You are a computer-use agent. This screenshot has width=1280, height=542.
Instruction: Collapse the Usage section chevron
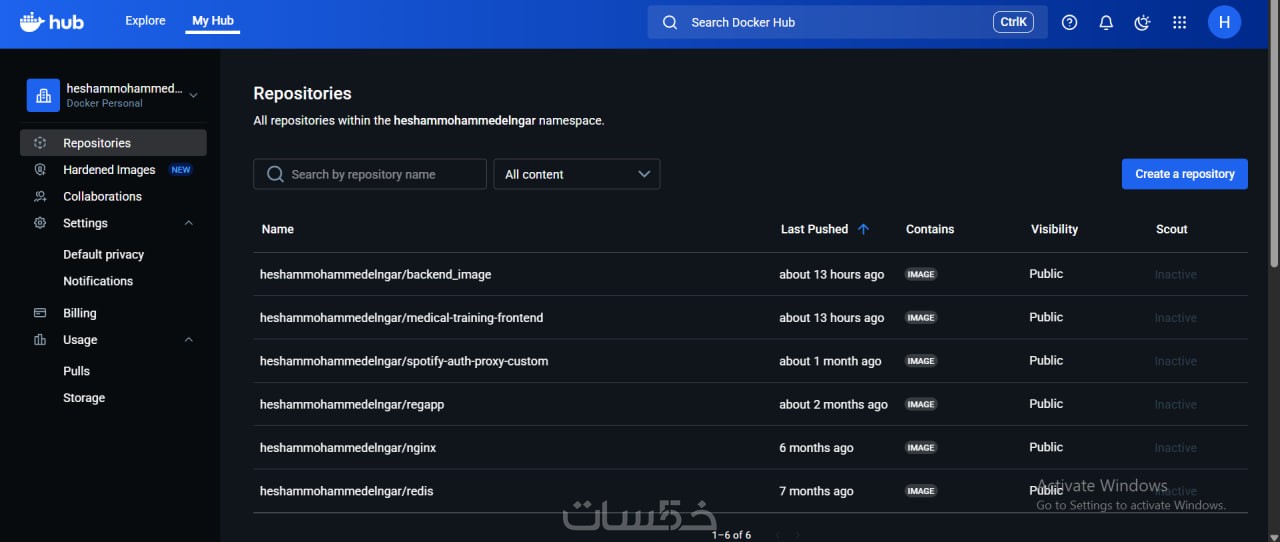click(x=189, y=340)
